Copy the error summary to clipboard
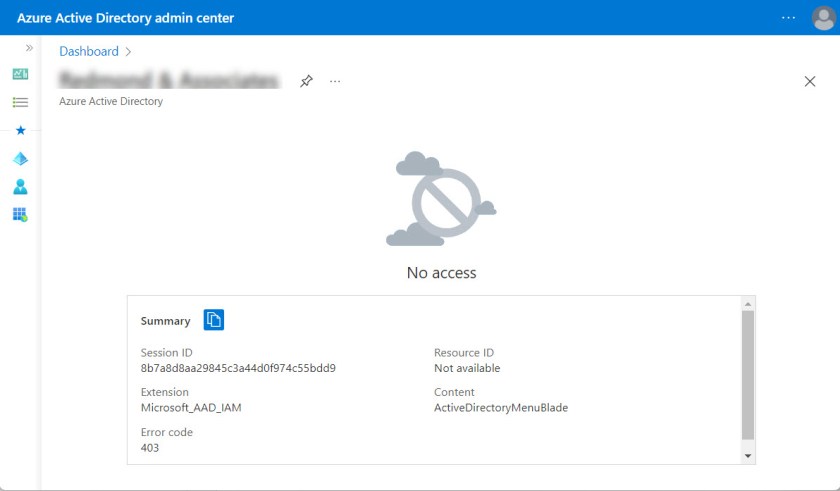 [x=214, y=320]
